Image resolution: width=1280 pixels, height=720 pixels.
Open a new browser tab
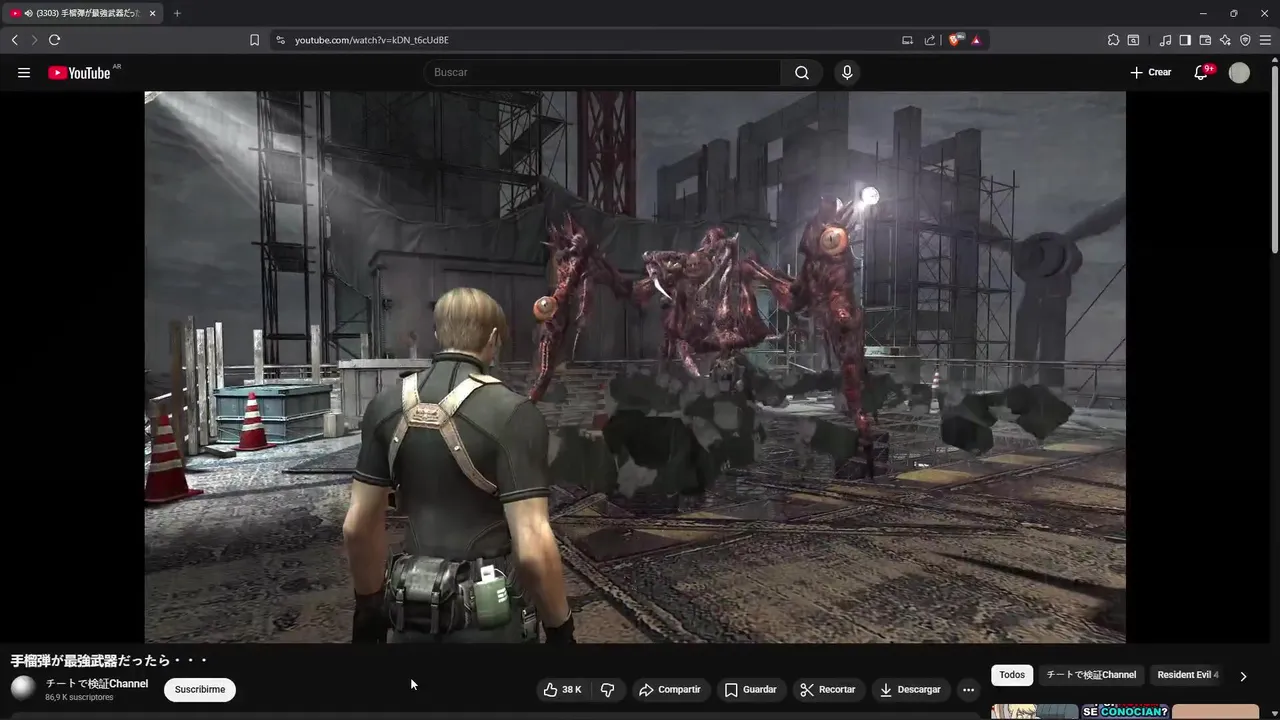click(177, 13)
